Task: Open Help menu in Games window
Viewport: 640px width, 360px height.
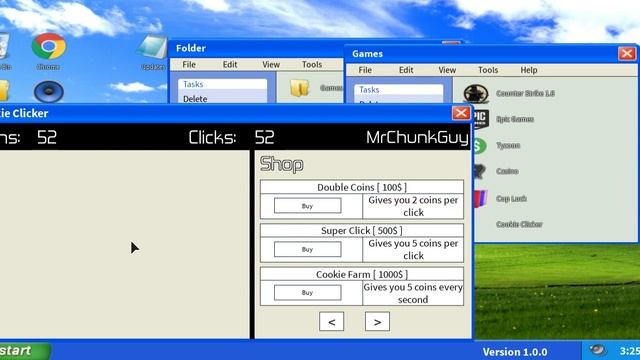Action: (529, 70)
